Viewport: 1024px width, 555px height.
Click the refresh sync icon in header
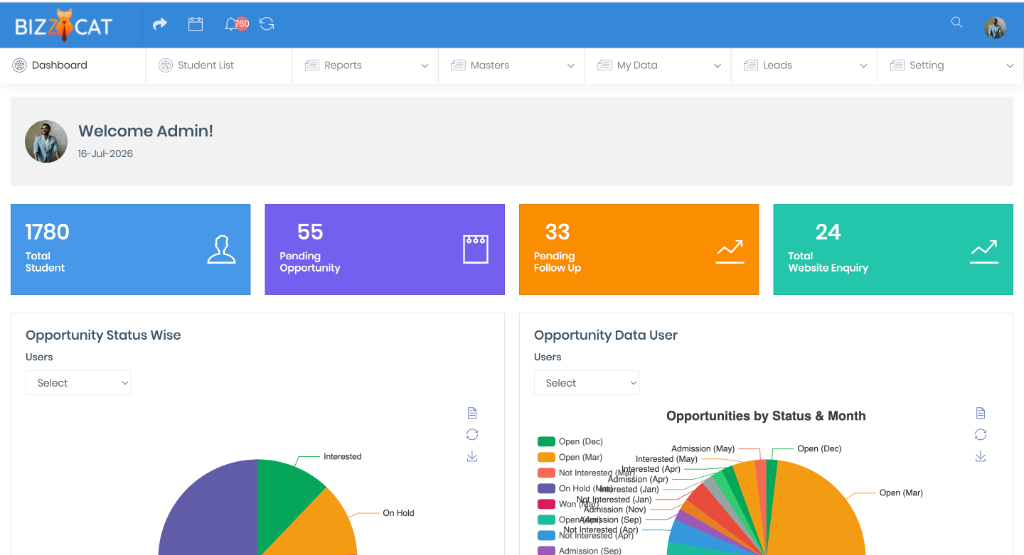coord(266,24)
